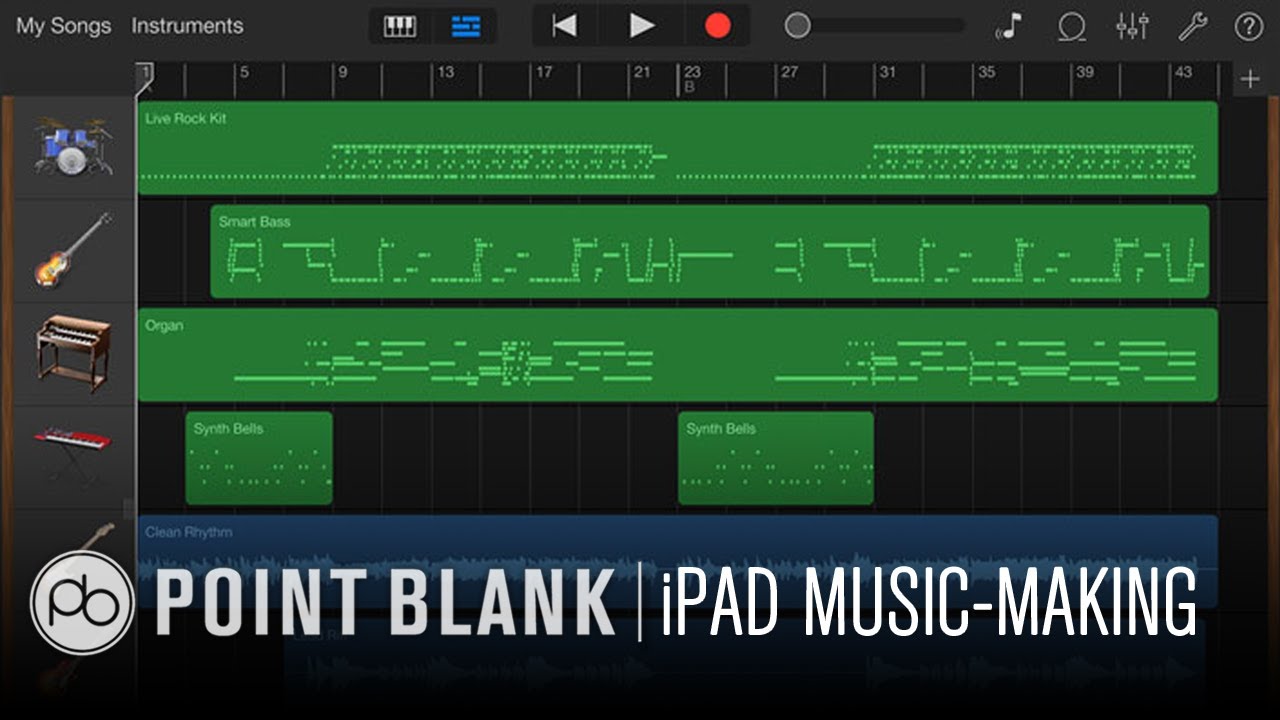Screen dimensions: 1280x720
Task: Click bar 5 on the ruler
Action: (x=244, y=73)
